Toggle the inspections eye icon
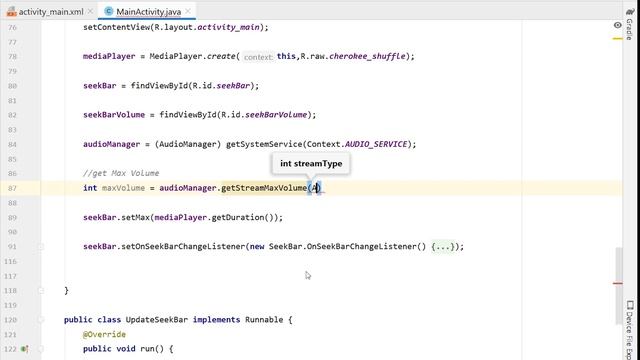The width and height of the screenshot is (640, 360). 618,25
